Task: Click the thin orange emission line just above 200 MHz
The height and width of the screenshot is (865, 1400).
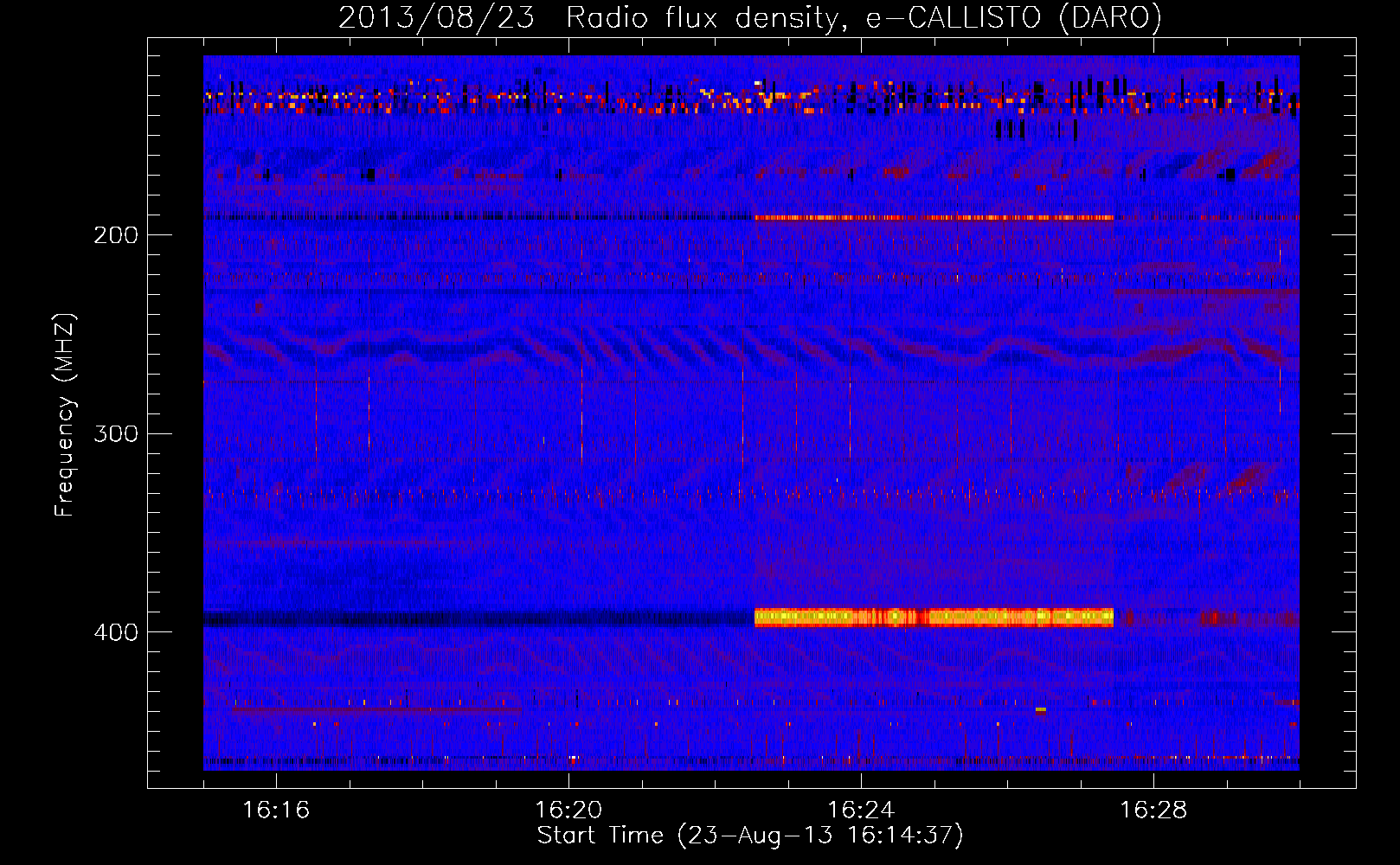Action: [x=934, y=217]
